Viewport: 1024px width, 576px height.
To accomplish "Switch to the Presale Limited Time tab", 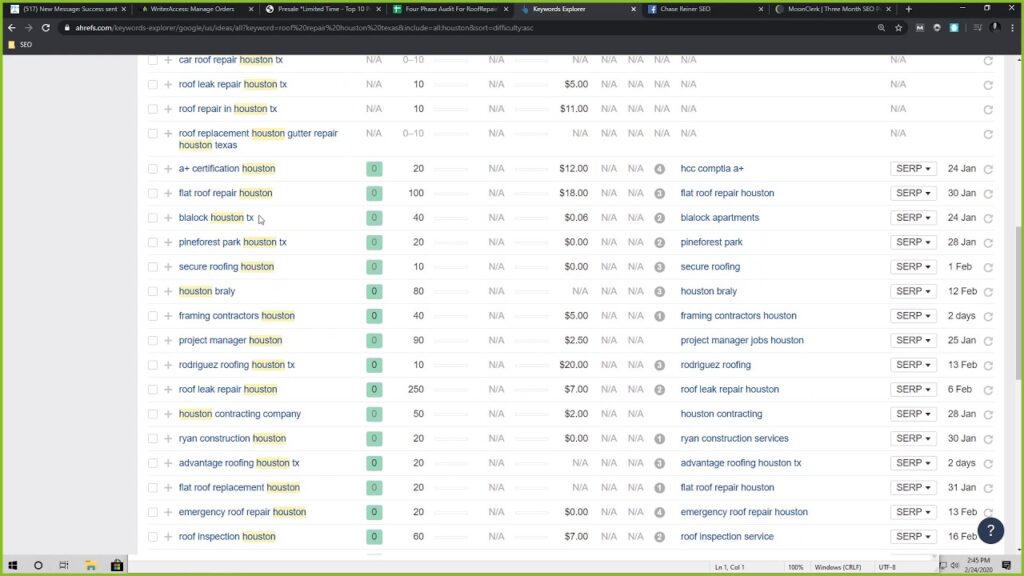I will [x=323, y=9].
